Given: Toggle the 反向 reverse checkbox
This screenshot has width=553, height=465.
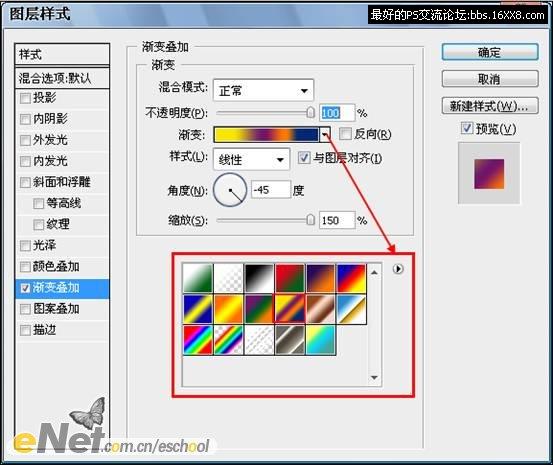Looking at the screenshot, I should (345, 134).
